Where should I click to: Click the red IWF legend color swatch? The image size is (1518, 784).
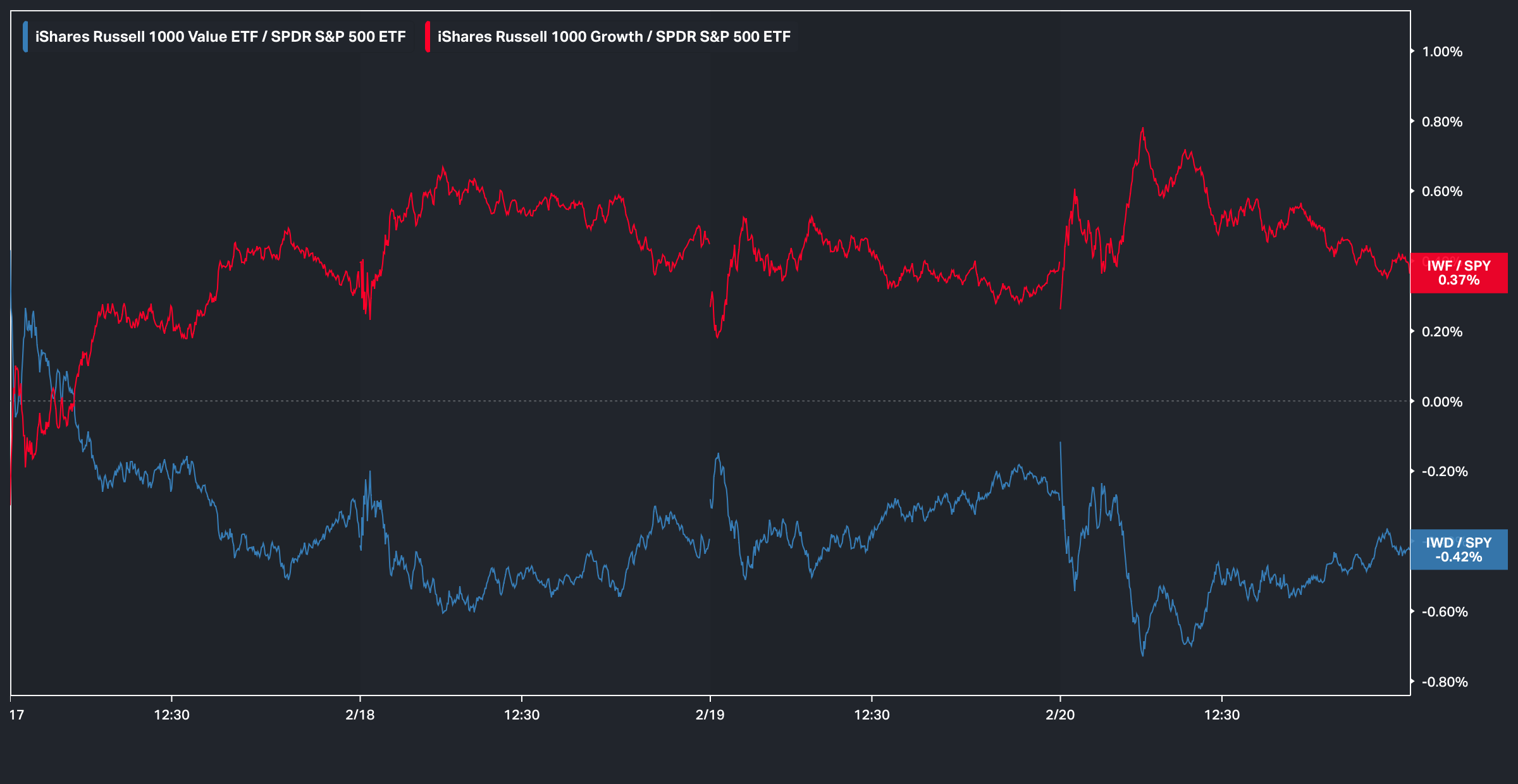click(x=428, y=37)
